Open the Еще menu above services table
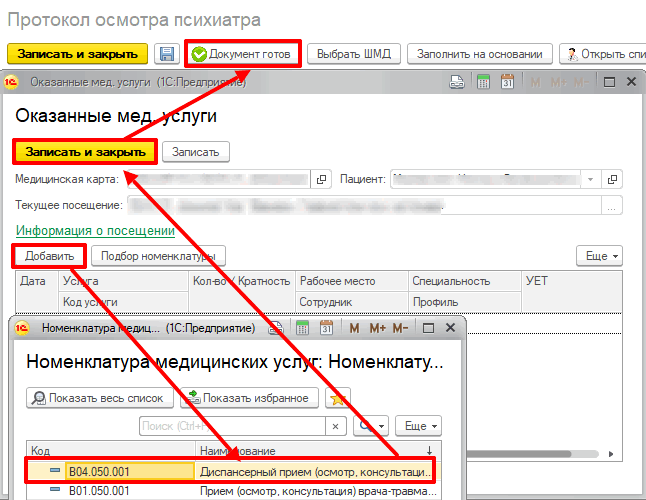Screen dimensions: 646x500 599,256
